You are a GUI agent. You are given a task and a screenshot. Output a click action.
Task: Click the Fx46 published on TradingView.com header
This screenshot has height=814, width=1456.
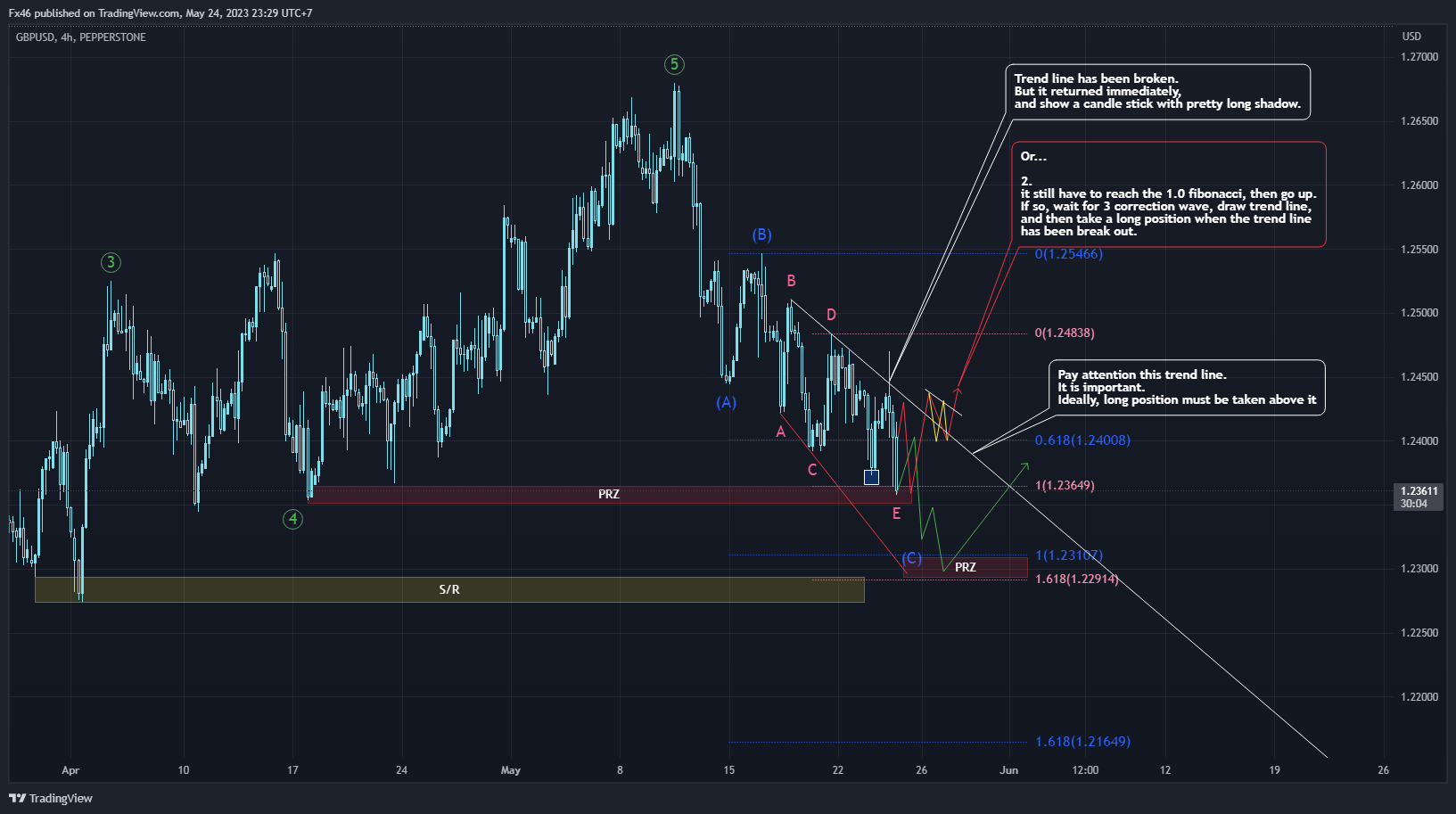pos(160,13)
